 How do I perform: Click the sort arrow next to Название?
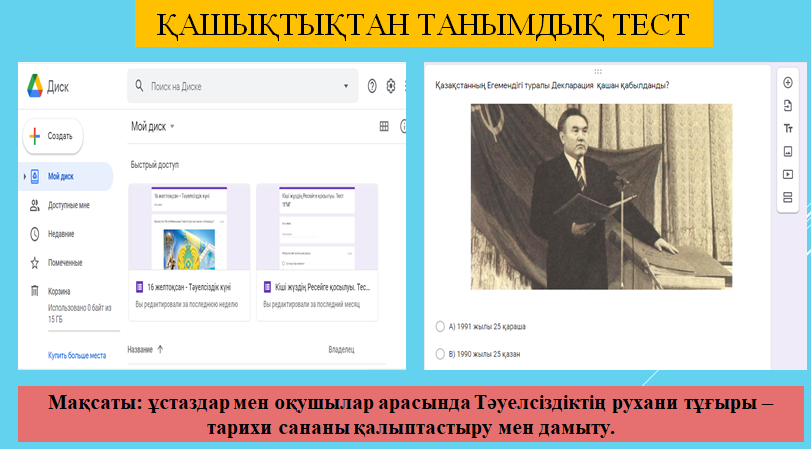pyautogui.click(x=160, y=349)
